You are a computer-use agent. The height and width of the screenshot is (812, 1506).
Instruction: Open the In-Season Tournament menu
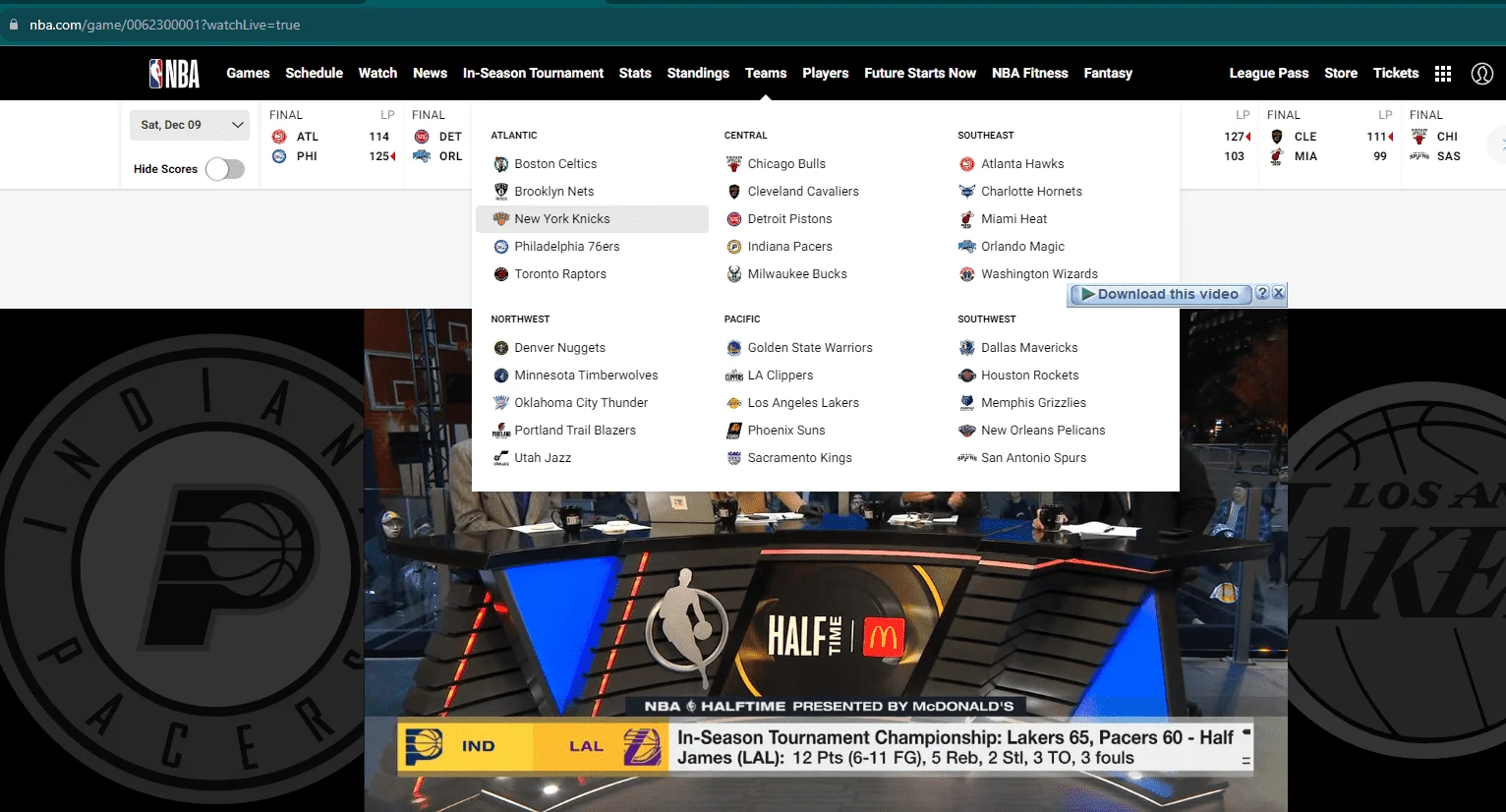click(533, 73)
